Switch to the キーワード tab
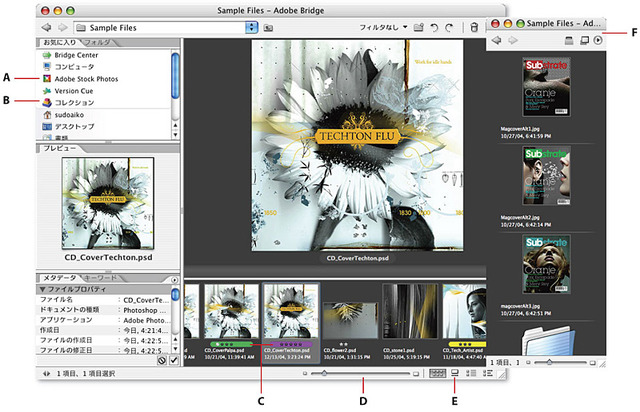The image size is (640, 412). pos(100,278)
